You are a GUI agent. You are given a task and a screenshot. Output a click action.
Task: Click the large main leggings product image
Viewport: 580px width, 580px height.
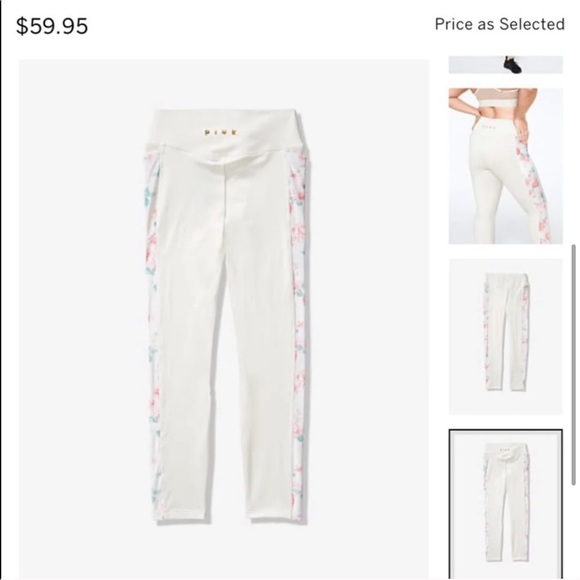point(224,318)
